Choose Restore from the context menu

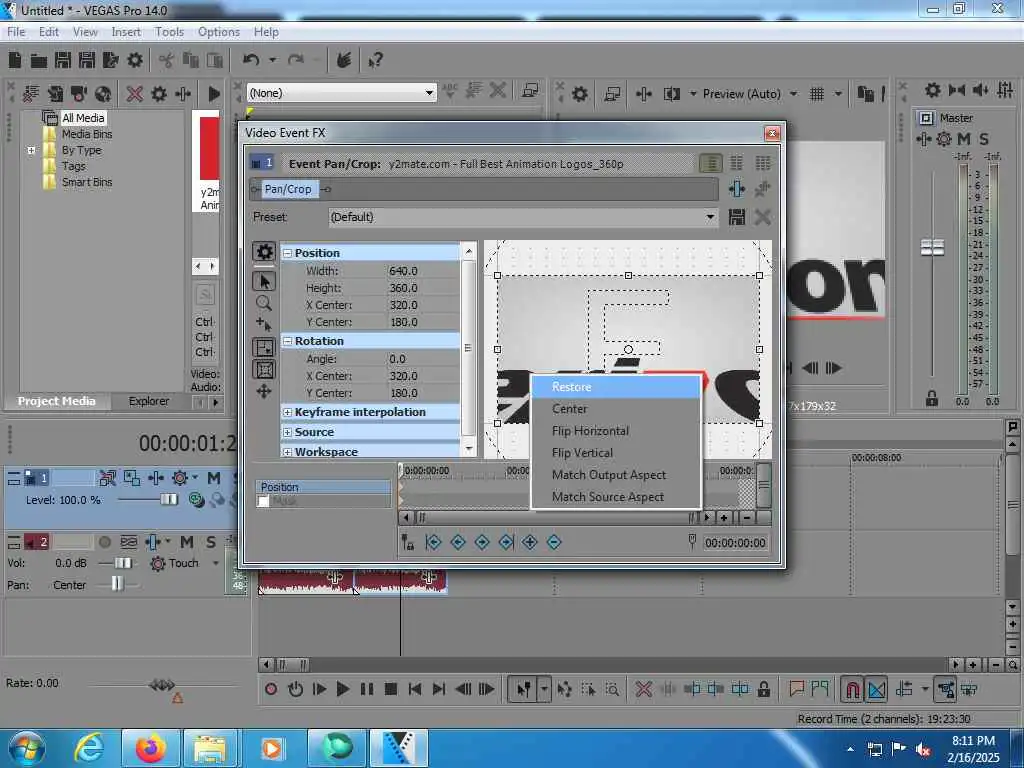[616, 387]
